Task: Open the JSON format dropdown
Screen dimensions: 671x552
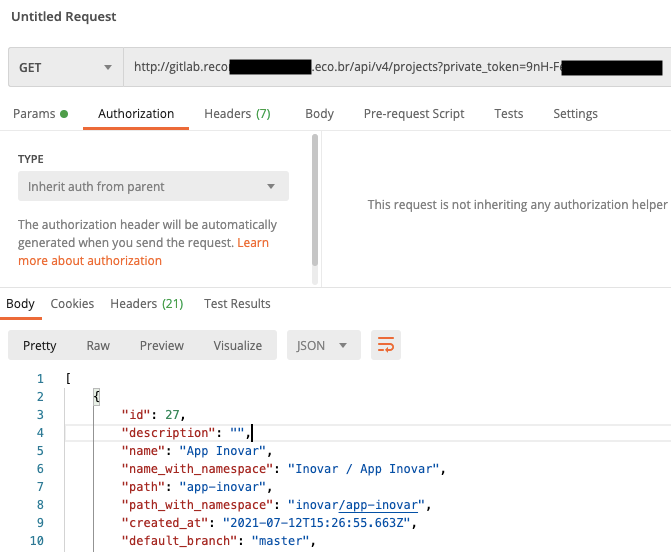Action: click(324, 345)
